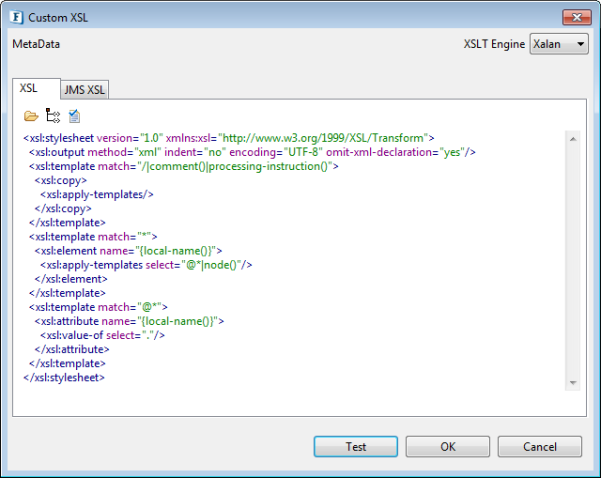Click the closing /xsl:stylesheet tag line

[63, 378]
